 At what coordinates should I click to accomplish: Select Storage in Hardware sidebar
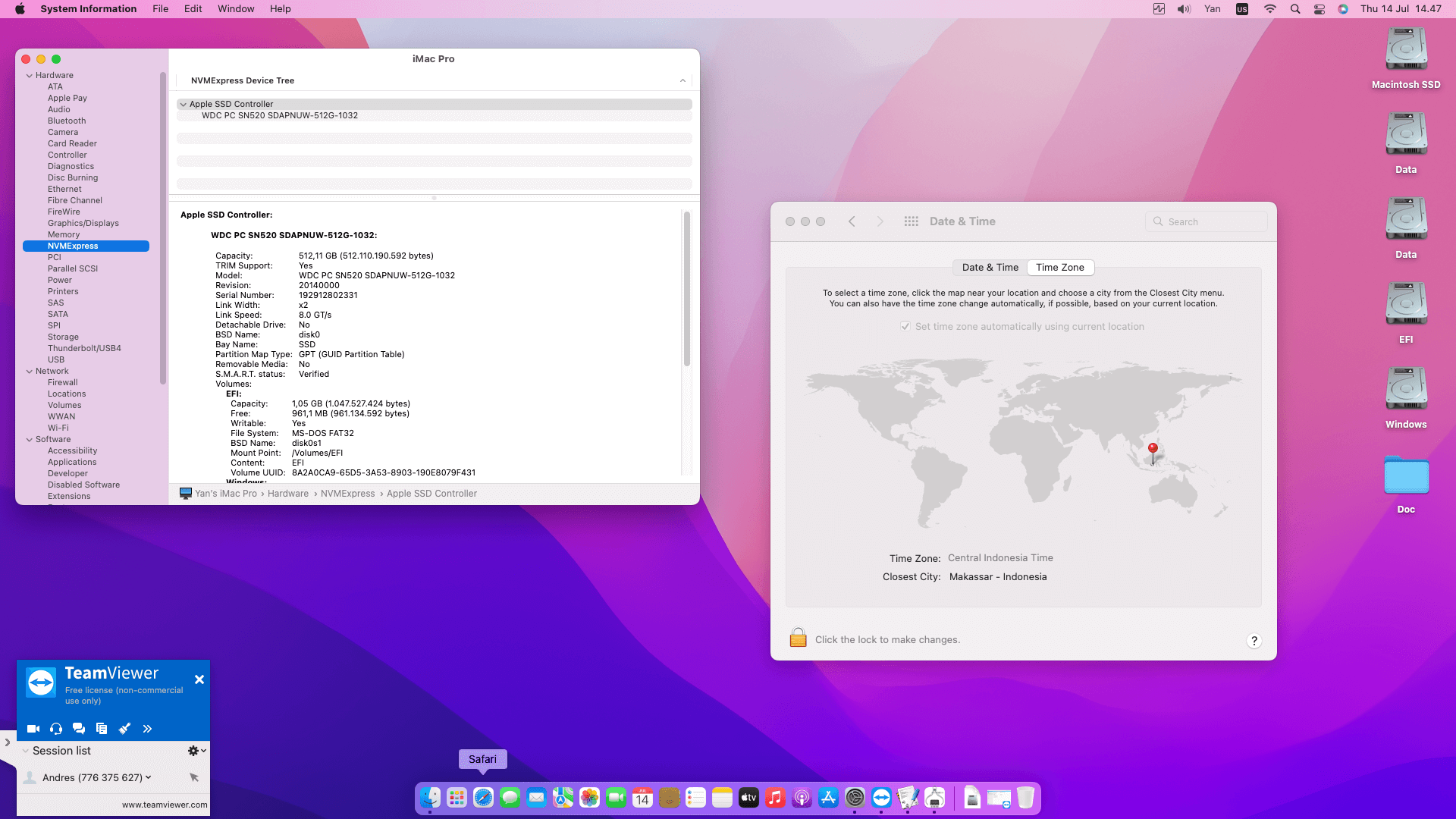pyautogui.click(x=63, y=337)
